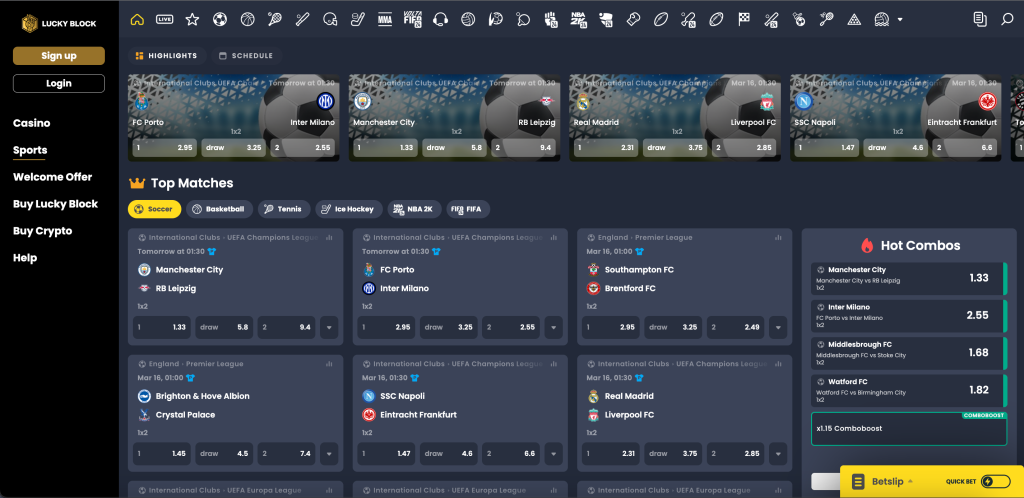Open the LIVE events icon

coord(165,20)
